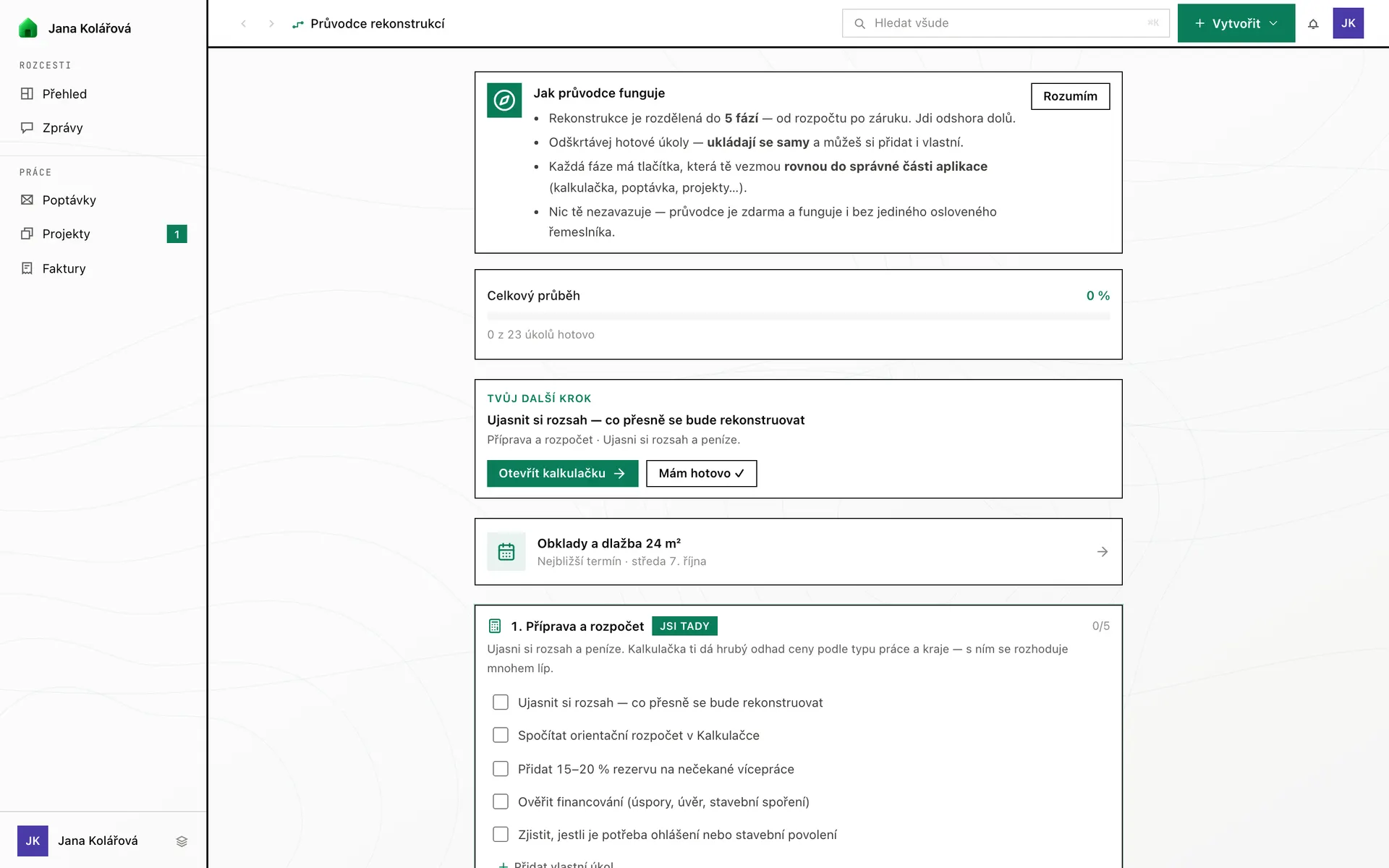Click the compass icon in guide info card
This screenshot has height=868, width=1389.
click(x=504, y=100)
